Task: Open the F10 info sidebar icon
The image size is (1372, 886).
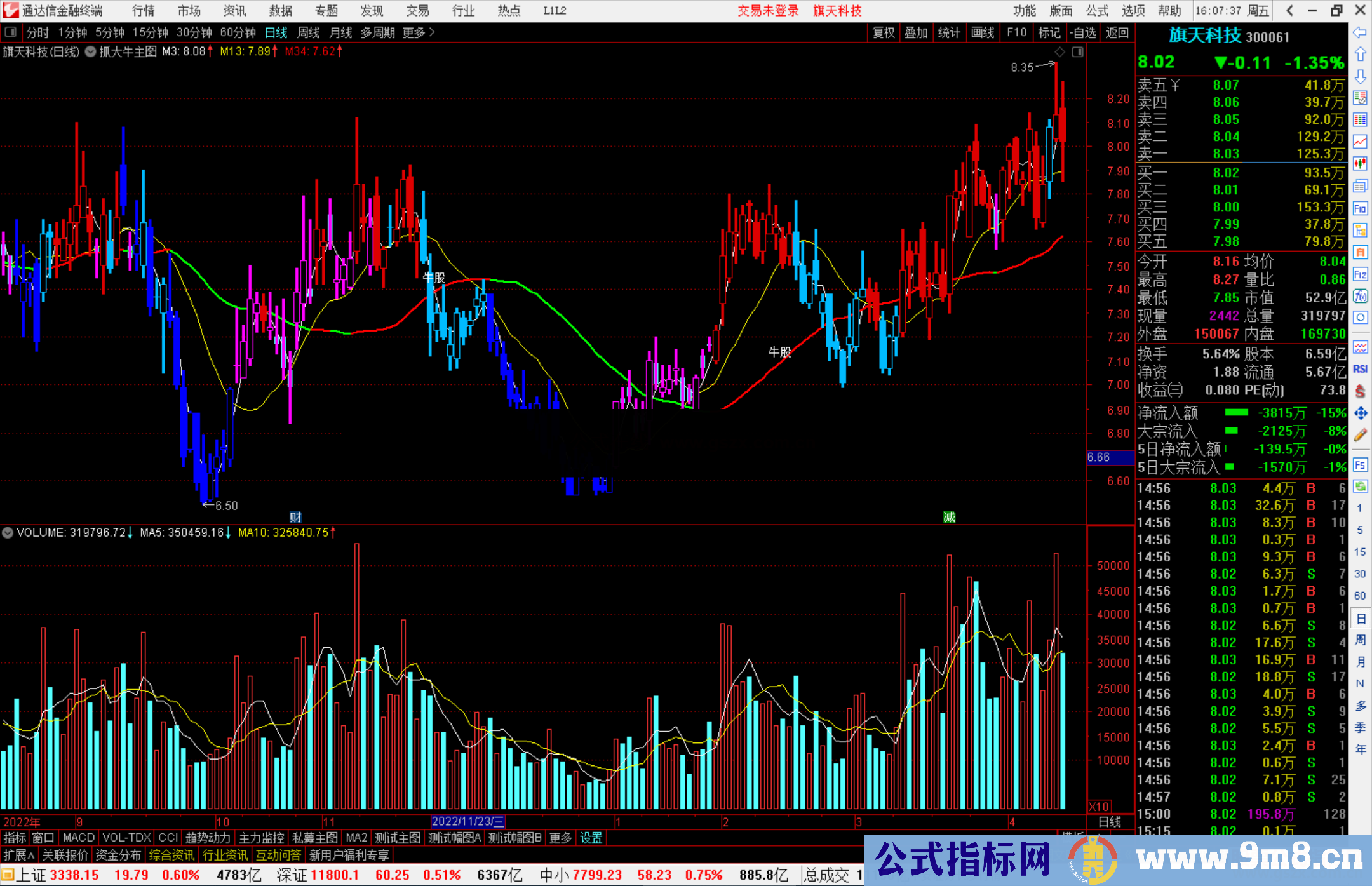Action: tap(1360, 208)
